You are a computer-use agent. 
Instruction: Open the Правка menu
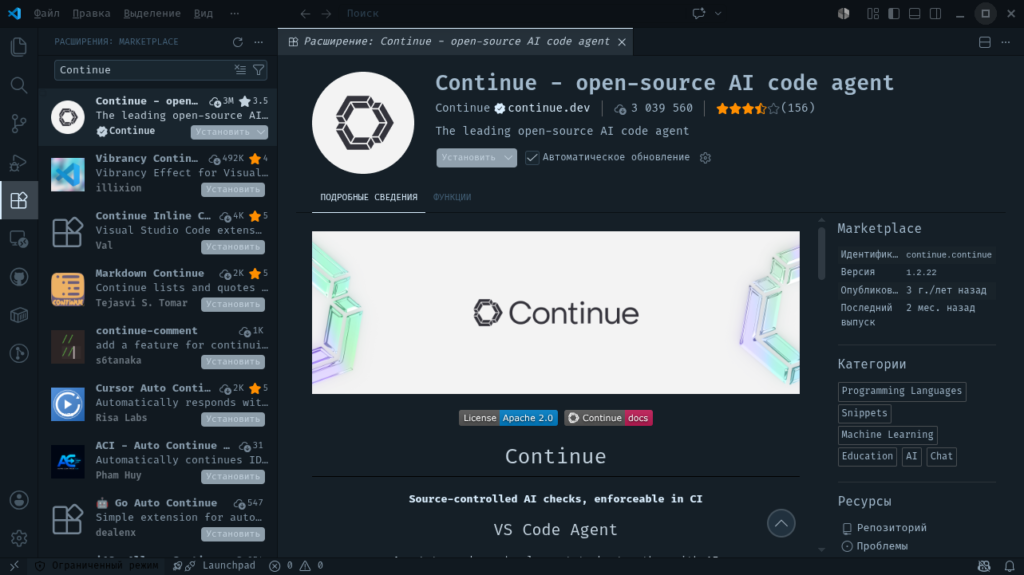click(x=91, y=13)
